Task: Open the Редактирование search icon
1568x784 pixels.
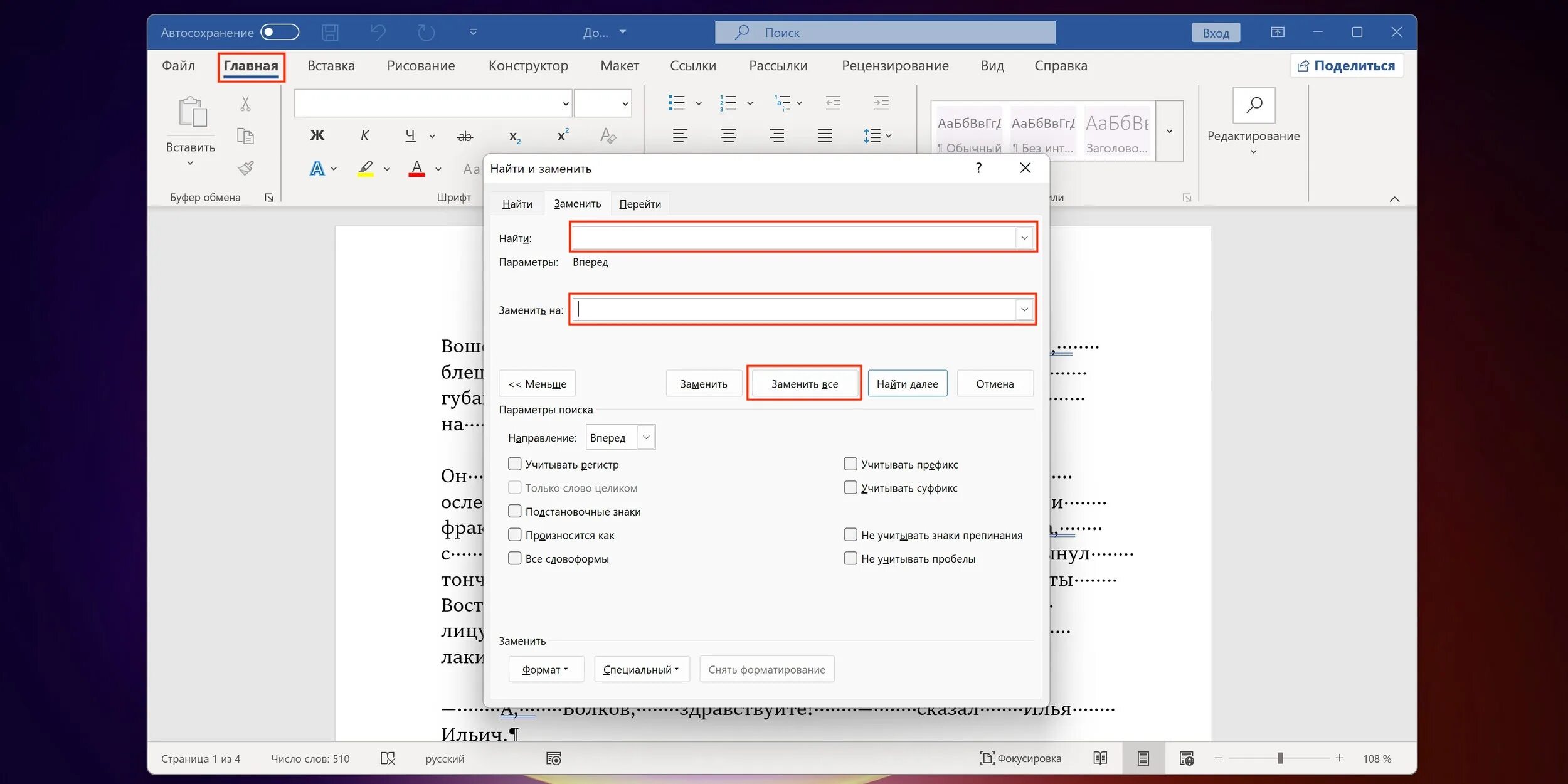Action: pyautogui.click(x=1254, y=105)
